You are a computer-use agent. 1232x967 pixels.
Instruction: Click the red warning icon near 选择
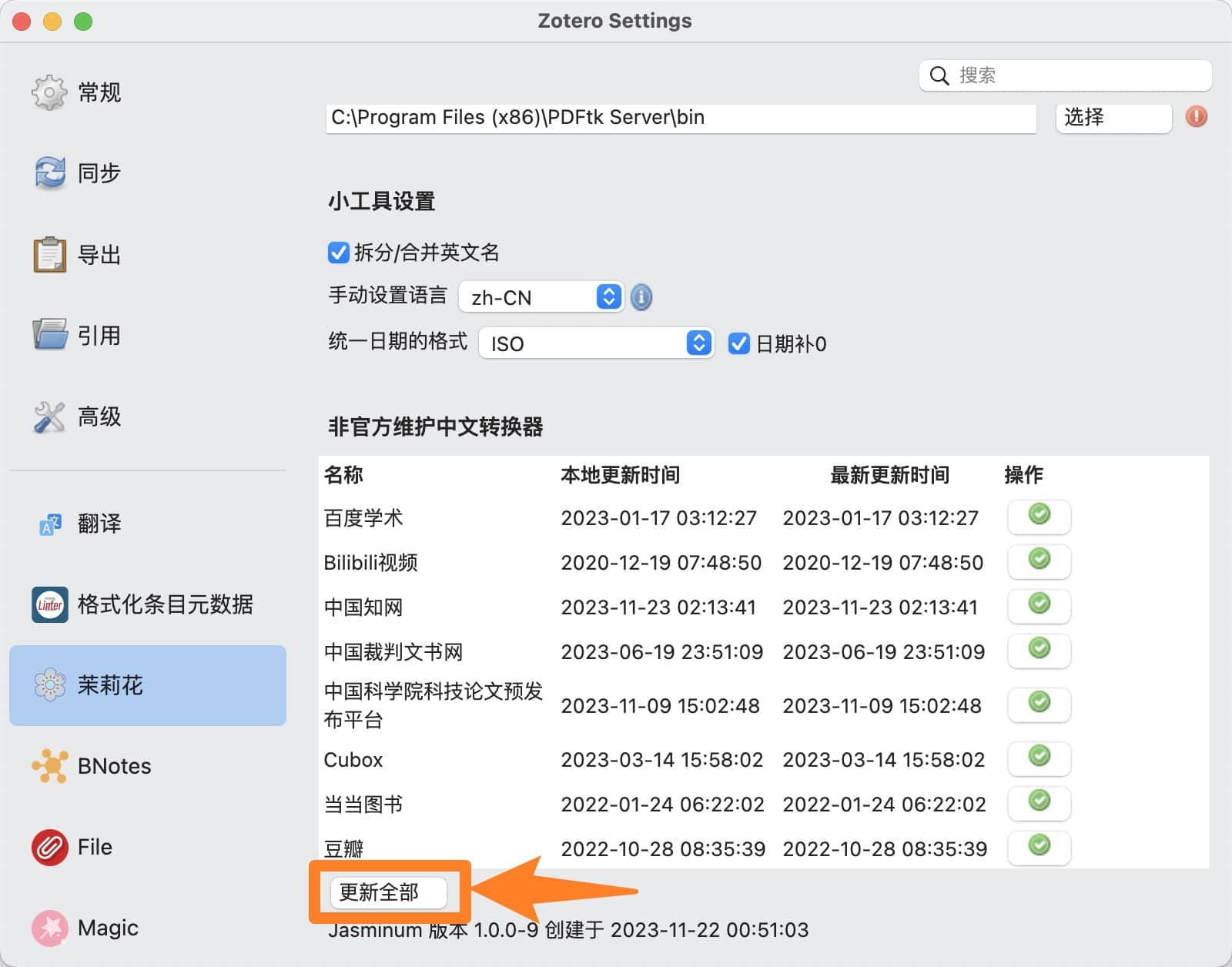[1196, 117]
